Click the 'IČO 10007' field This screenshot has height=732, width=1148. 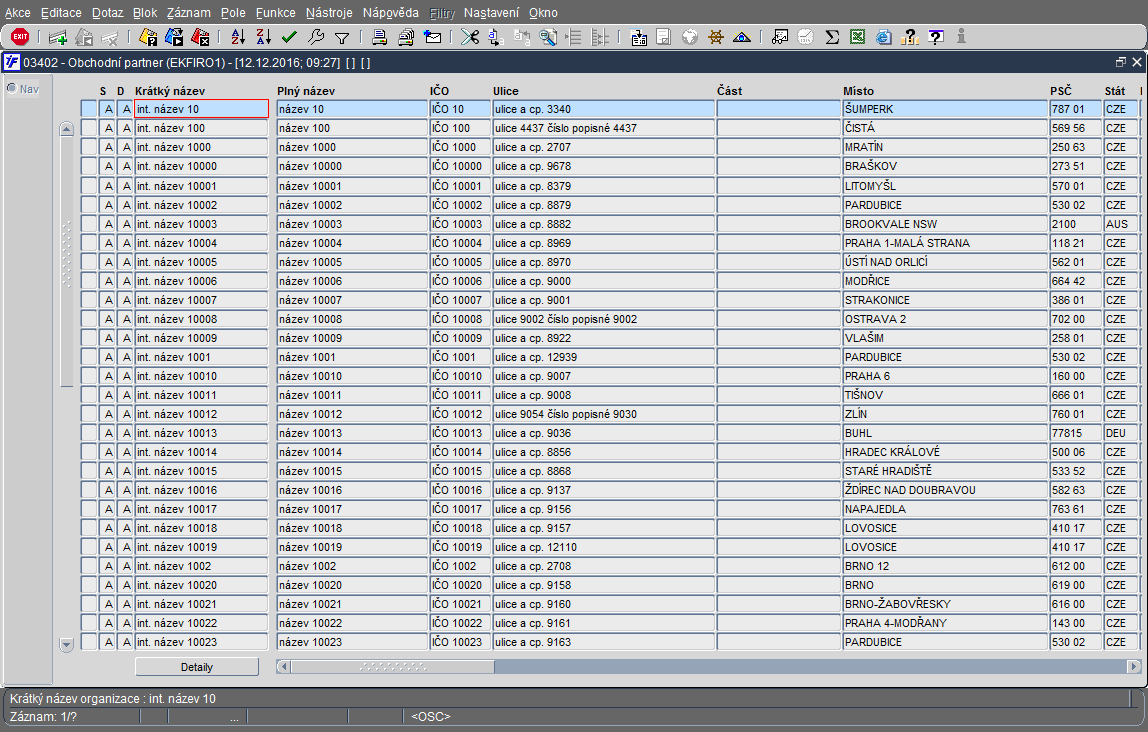pyautogui.click(x=460, y=300)
